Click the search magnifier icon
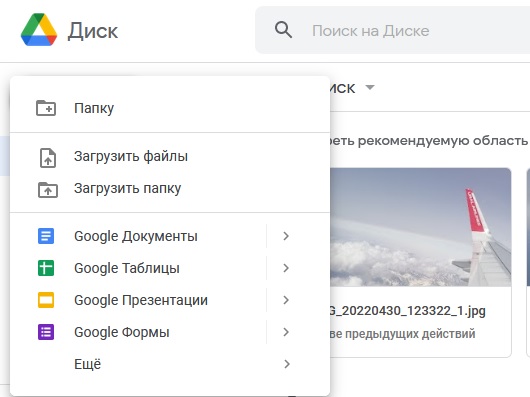The image size is (530, 397). [283, 30]
